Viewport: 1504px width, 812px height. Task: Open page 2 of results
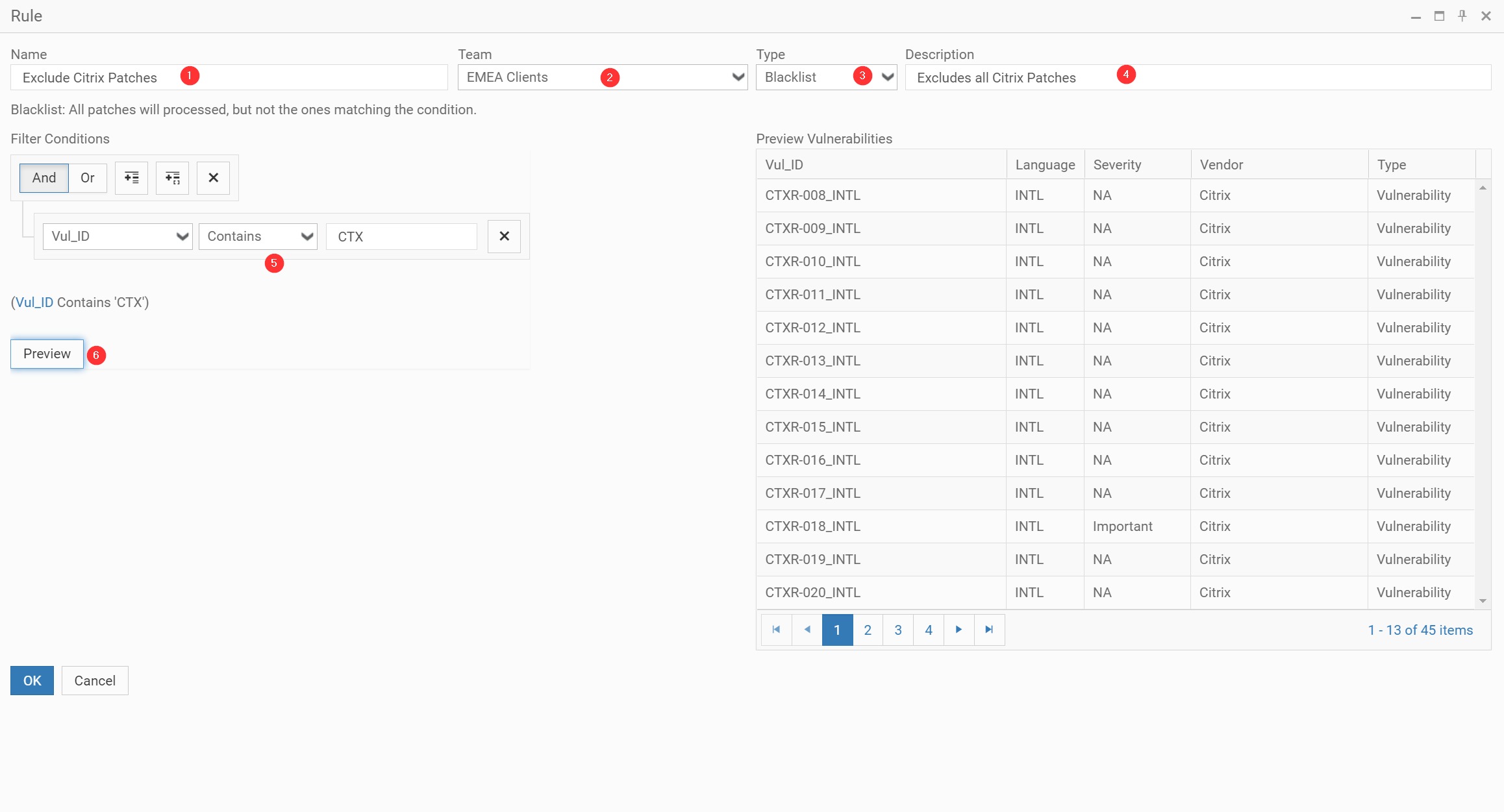(x=868, y=630)
